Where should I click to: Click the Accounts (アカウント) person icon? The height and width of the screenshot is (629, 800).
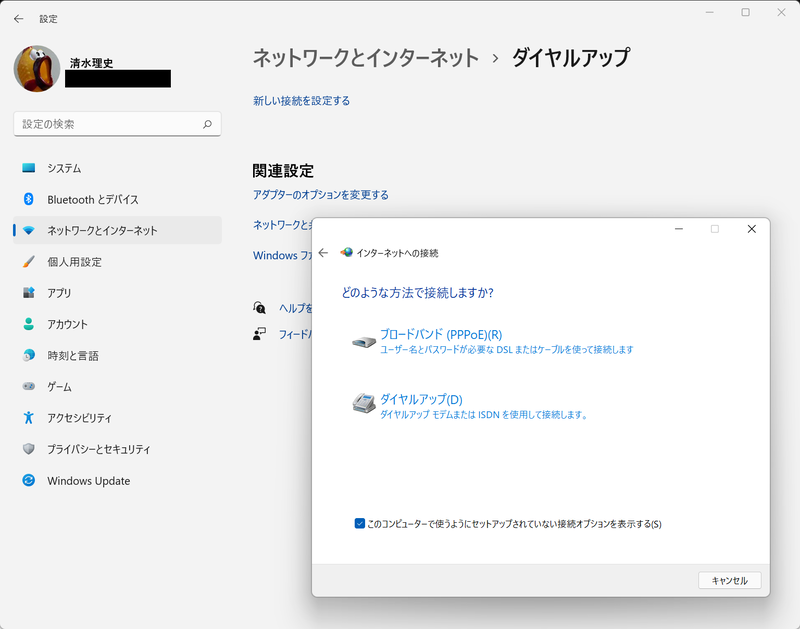point(29,324)
